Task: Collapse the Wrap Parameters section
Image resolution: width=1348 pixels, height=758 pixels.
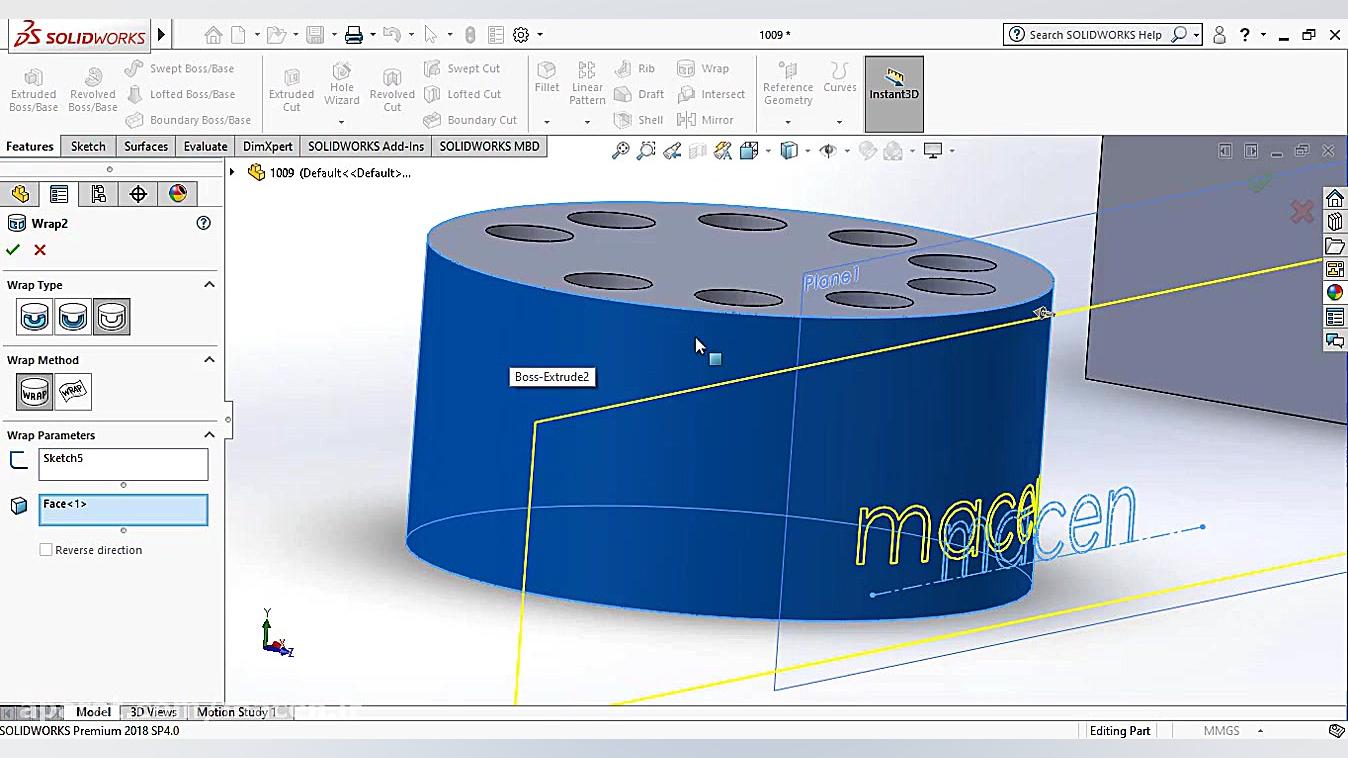Action: [x=209, y=435]
